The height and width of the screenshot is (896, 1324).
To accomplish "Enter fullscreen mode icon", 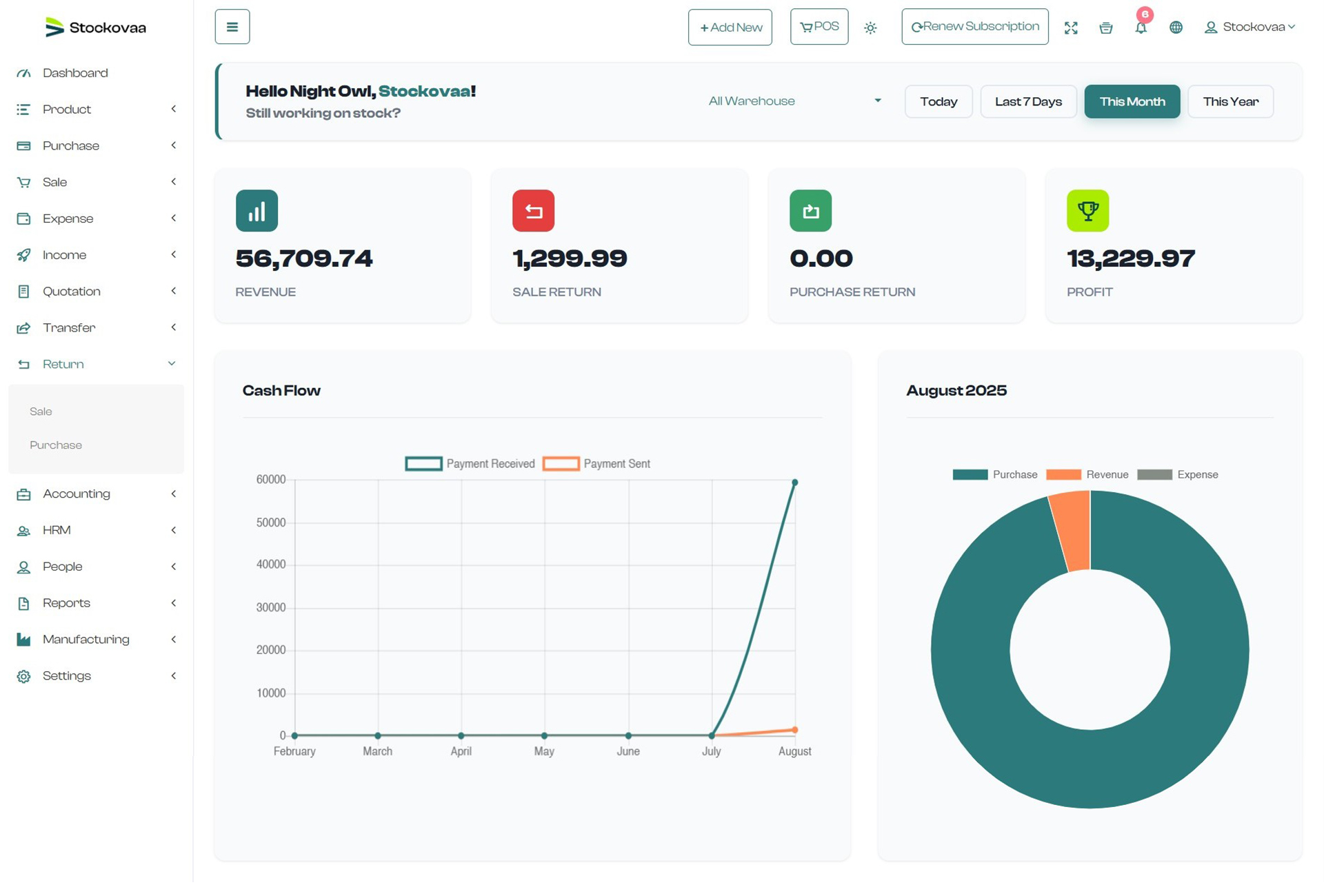I will pyautogui.click(x=1070, y=28).
